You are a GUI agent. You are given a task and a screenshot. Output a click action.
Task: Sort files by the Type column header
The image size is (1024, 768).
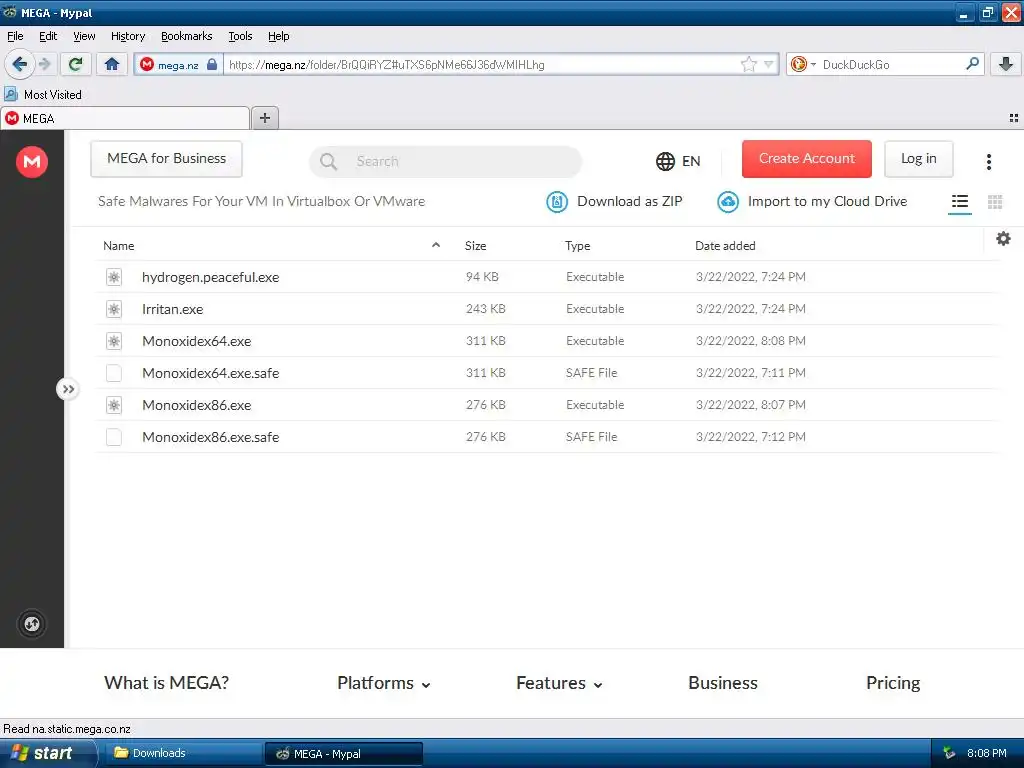(x=577, y=246)
